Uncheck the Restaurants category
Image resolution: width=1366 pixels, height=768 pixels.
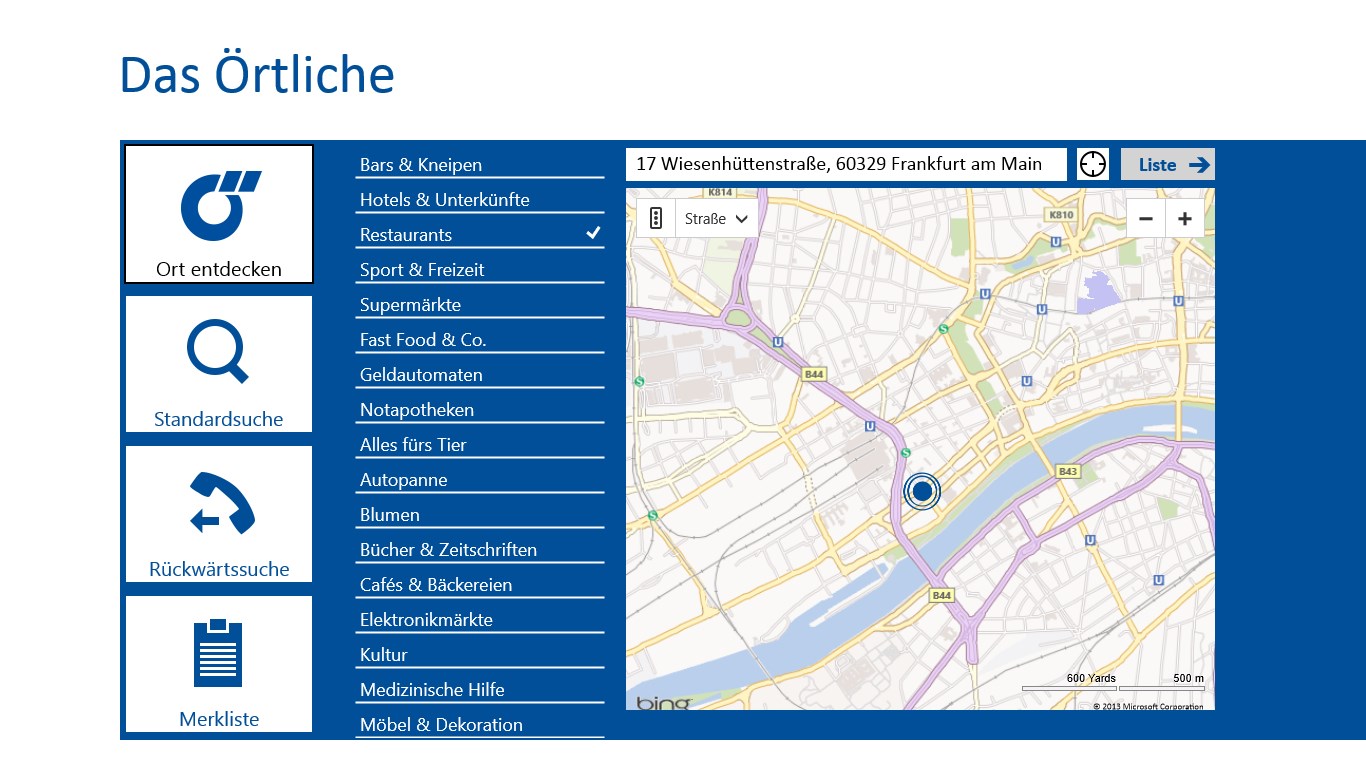click(480, 235)
